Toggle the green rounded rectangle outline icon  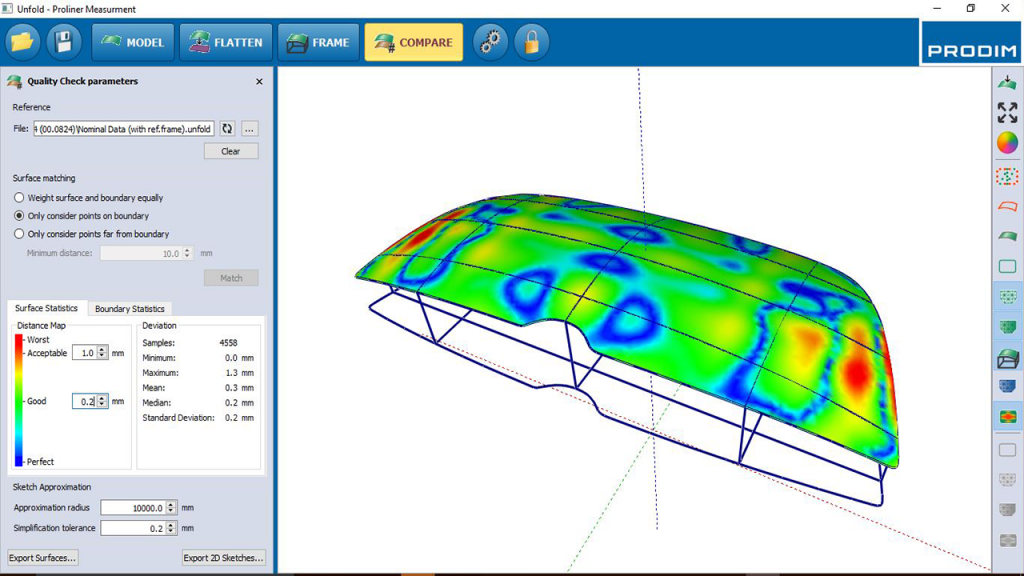pyautogui.click(x=1007, y=266)
